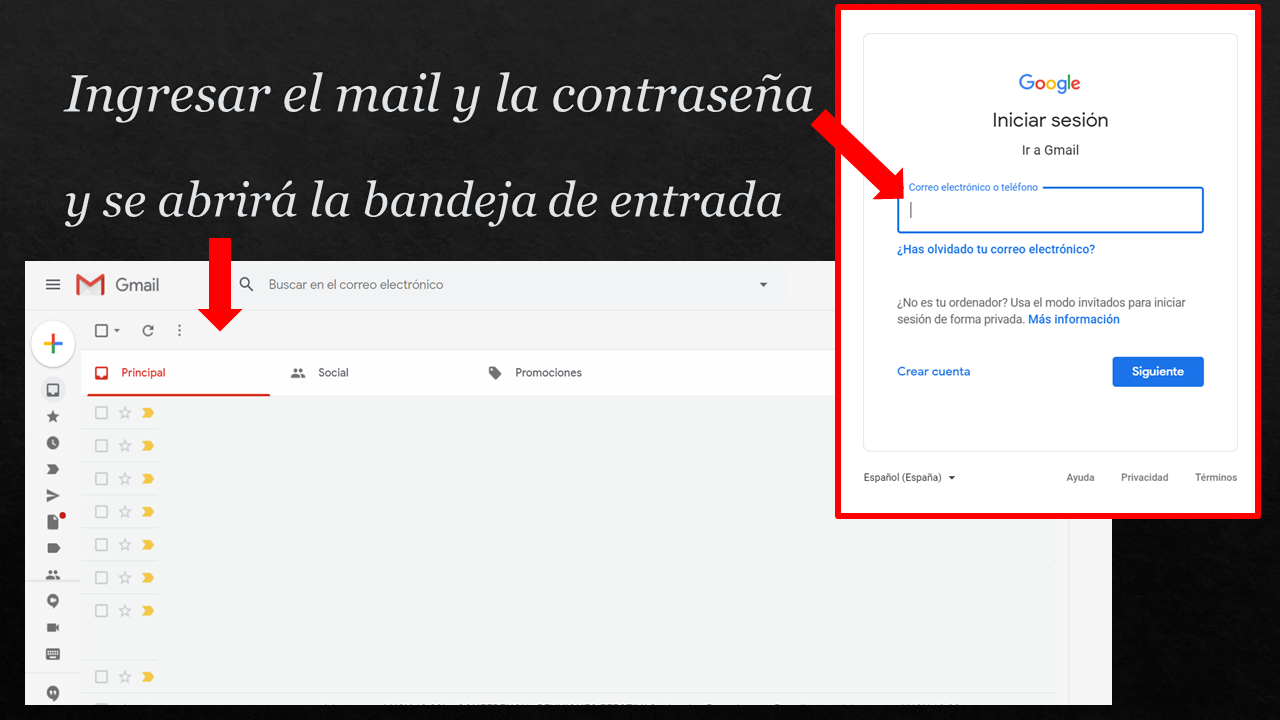Check the fourth email row checkbox
The image size is (1280, 720).
pos(101,512)
